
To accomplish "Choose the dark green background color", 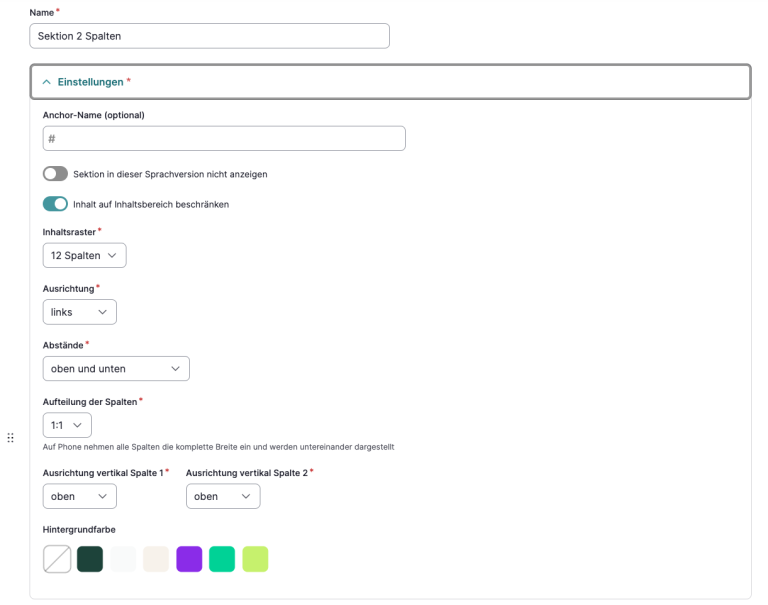I will pyautogui.click(x=90, y=559).
